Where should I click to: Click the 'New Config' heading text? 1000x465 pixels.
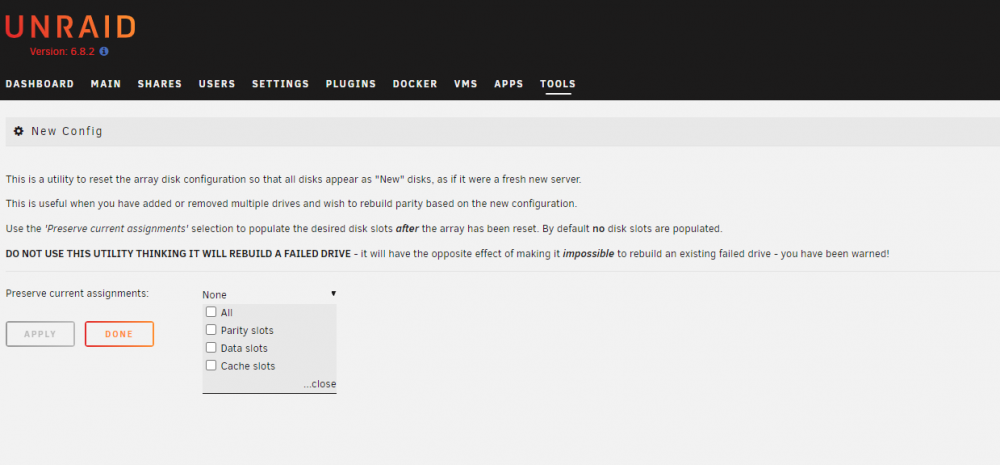pos(67,131)
